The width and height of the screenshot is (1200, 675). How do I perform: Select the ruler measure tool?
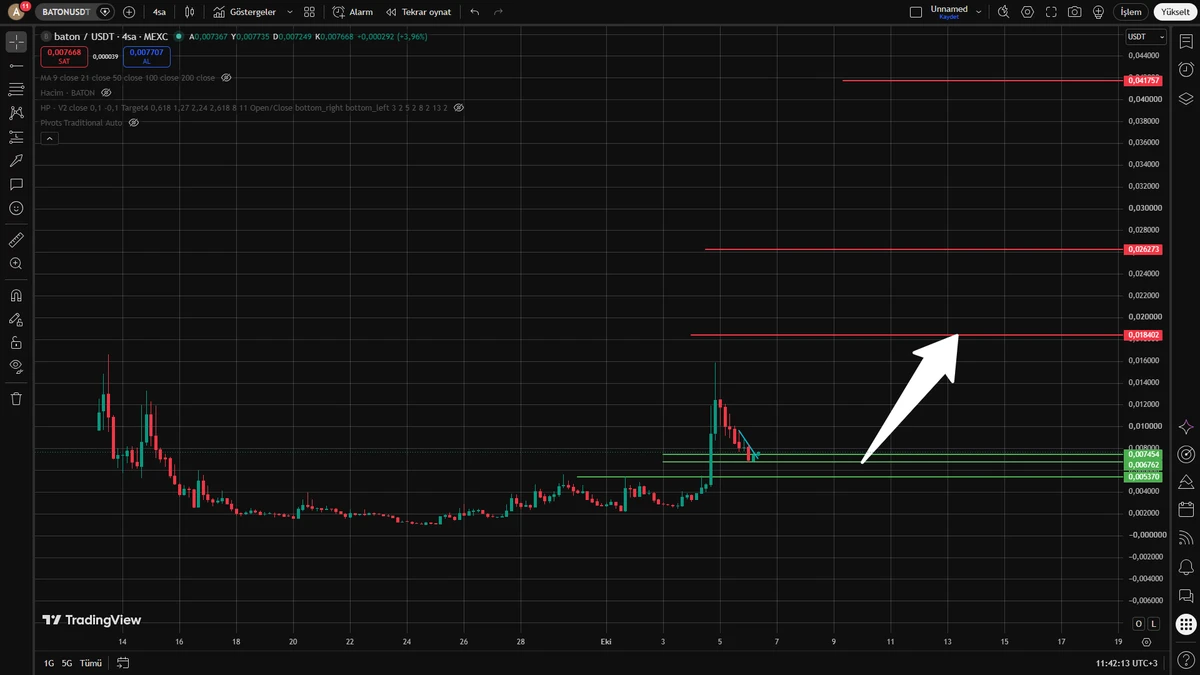point(16,240)
